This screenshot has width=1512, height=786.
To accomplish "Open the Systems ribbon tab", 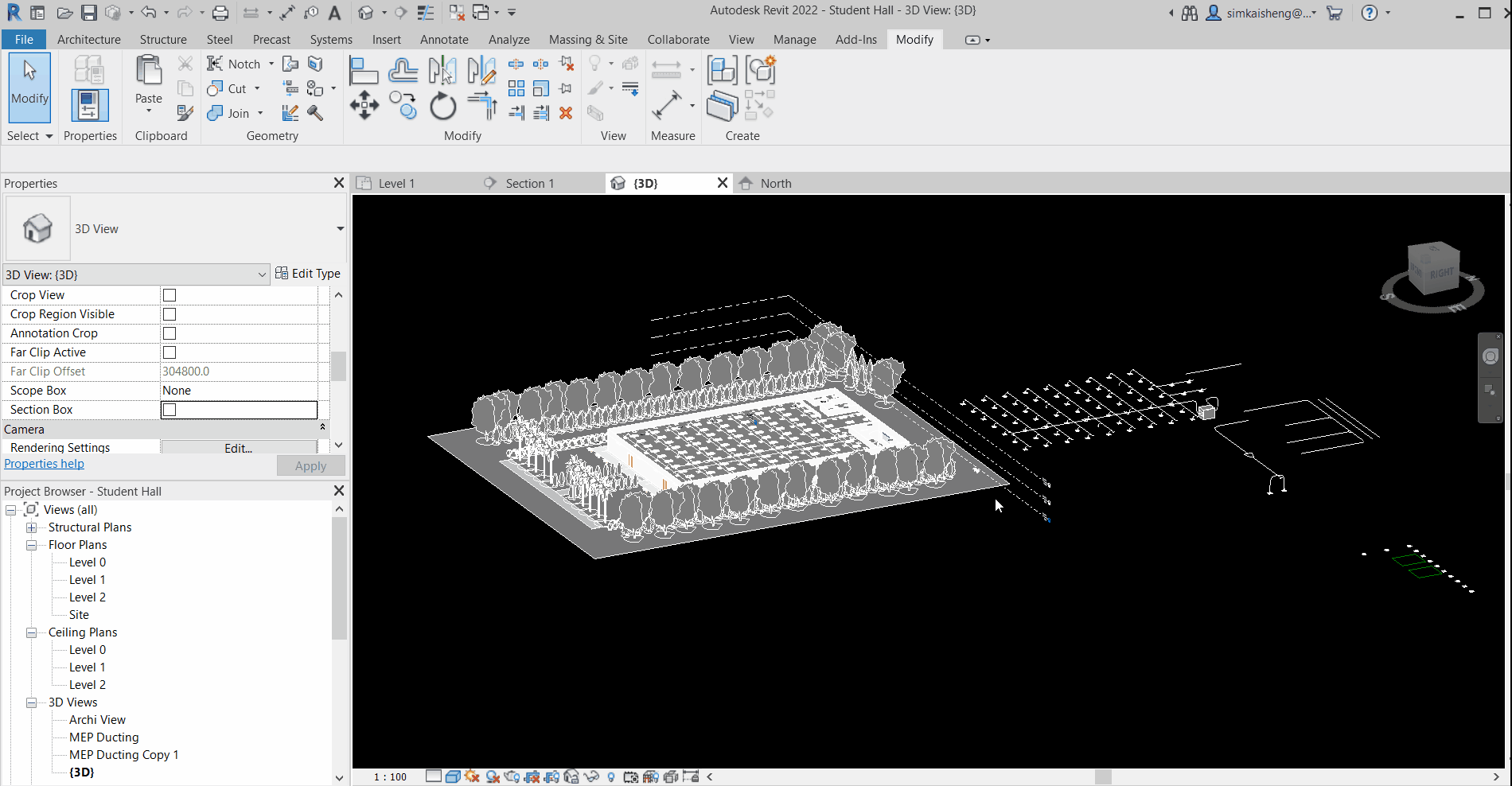I will (x=331, y=39).
